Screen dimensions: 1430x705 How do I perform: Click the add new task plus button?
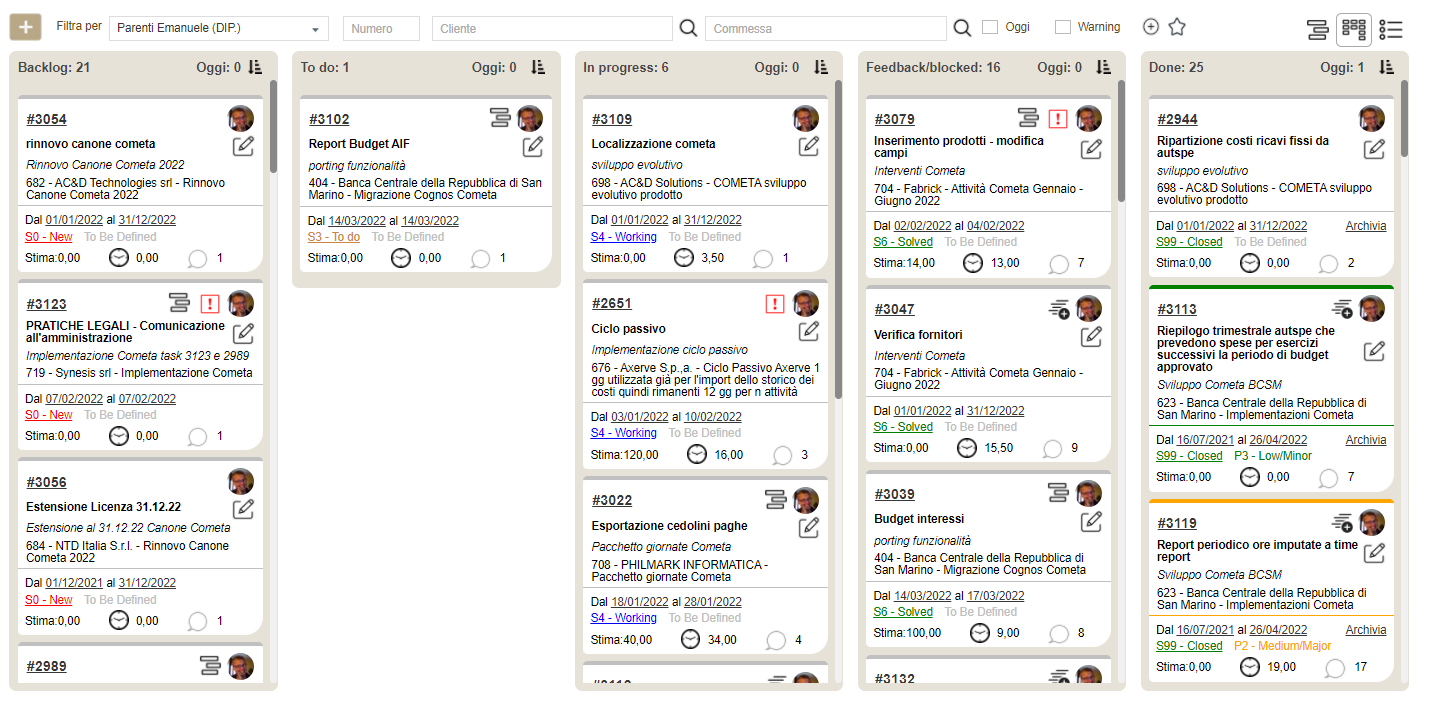(25, 28)
